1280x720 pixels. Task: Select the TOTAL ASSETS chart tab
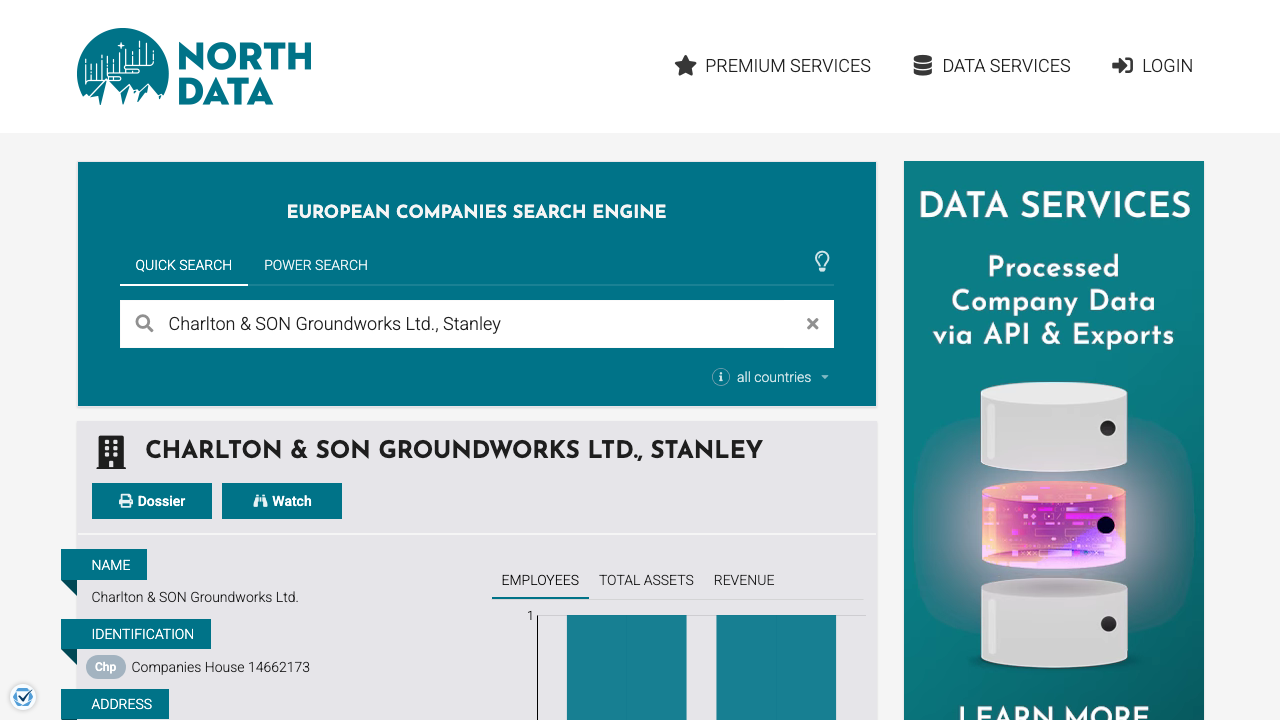(x=646, y=580)
